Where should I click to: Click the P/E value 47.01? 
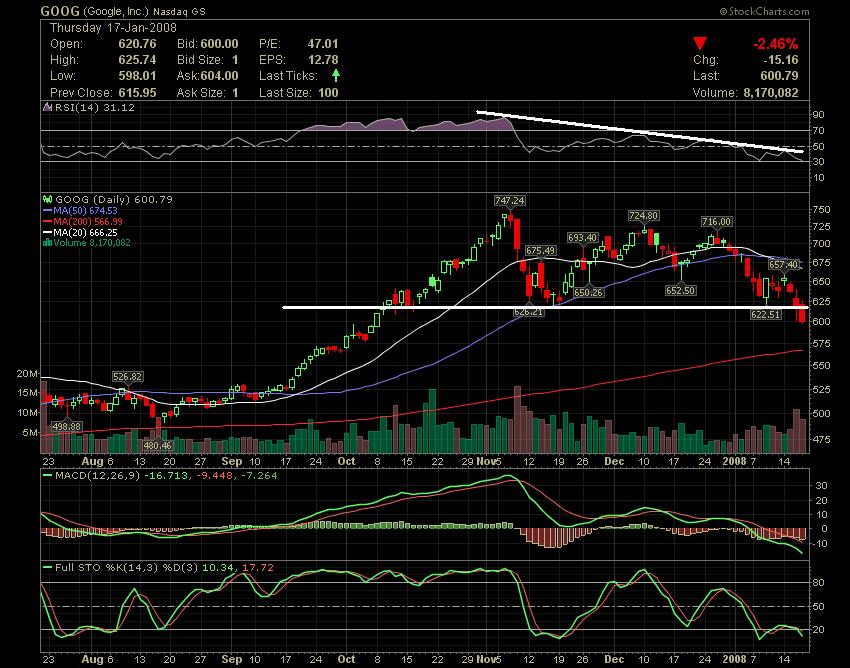[x=323, y=44]
